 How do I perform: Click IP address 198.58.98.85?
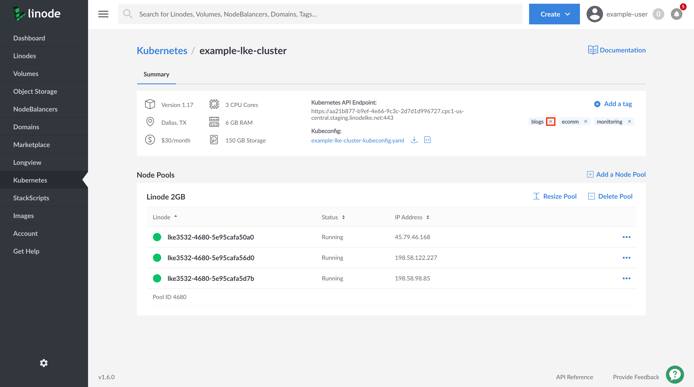pos(412,279)
